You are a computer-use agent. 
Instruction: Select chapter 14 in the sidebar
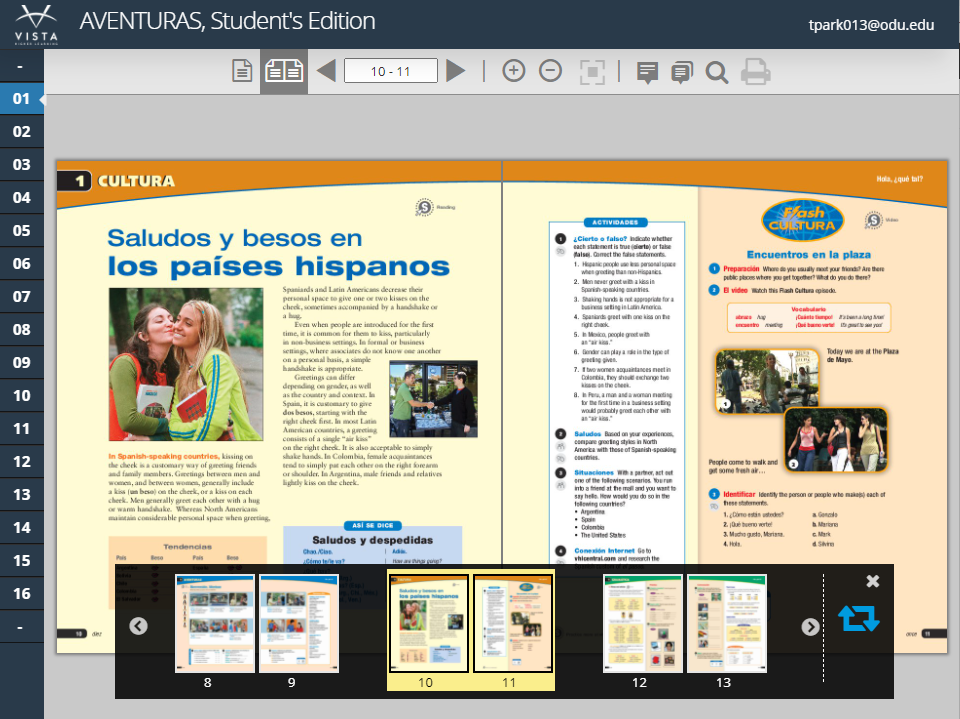(x=22, y=528)
